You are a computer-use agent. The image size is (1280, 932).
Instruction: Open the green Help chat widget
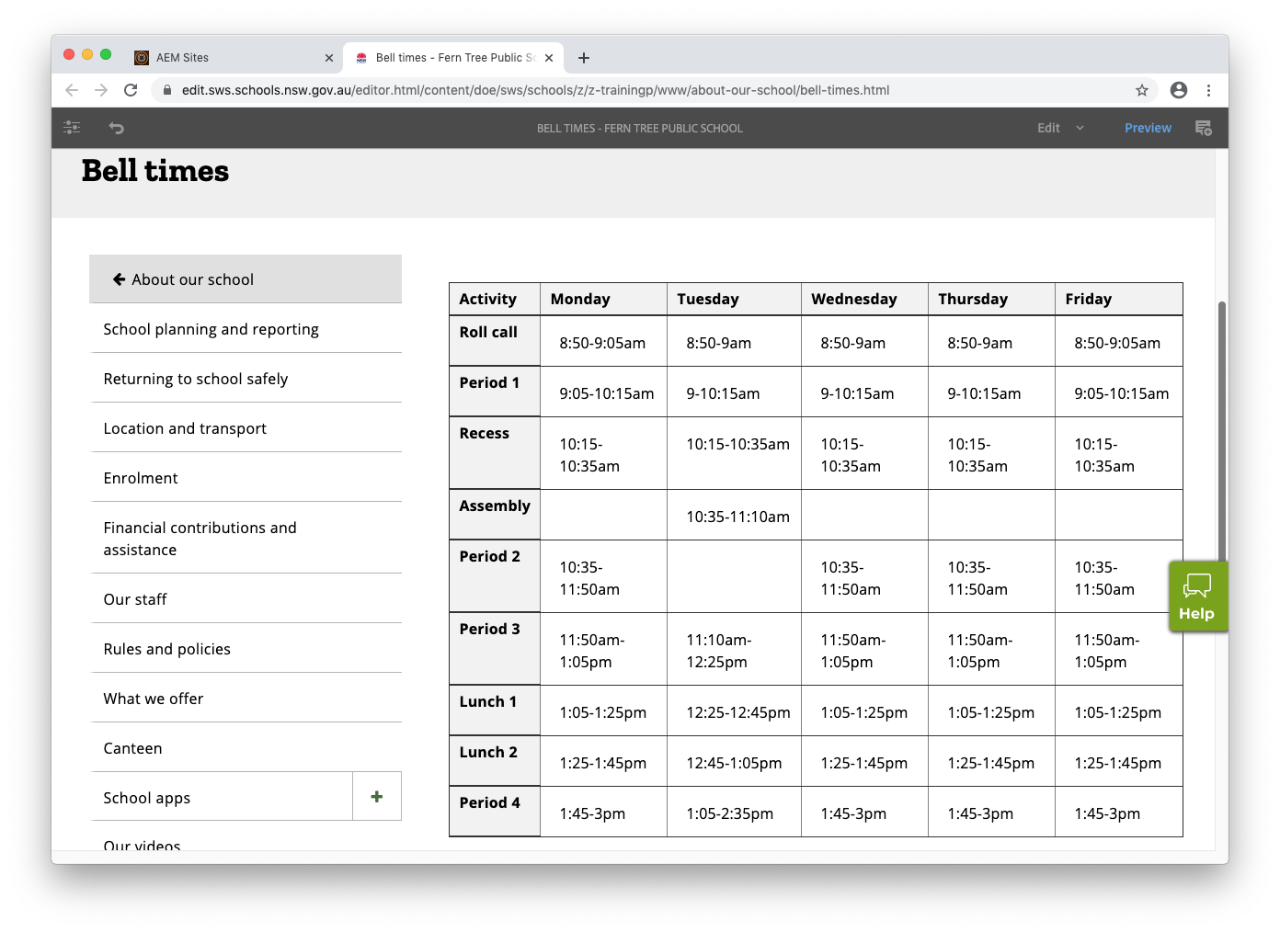click(1197, 597)
